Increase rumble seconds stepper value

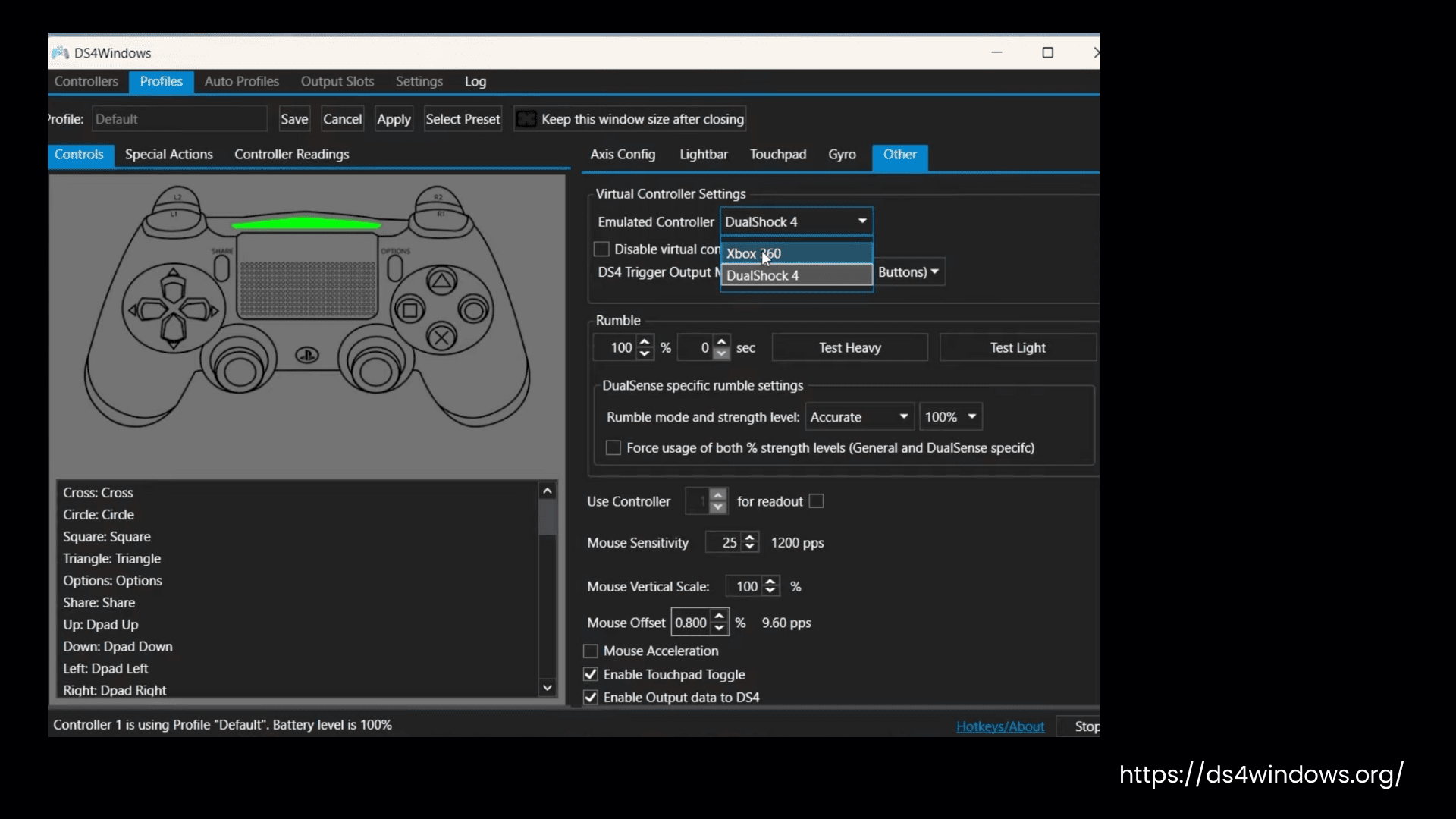coord(722,341)
